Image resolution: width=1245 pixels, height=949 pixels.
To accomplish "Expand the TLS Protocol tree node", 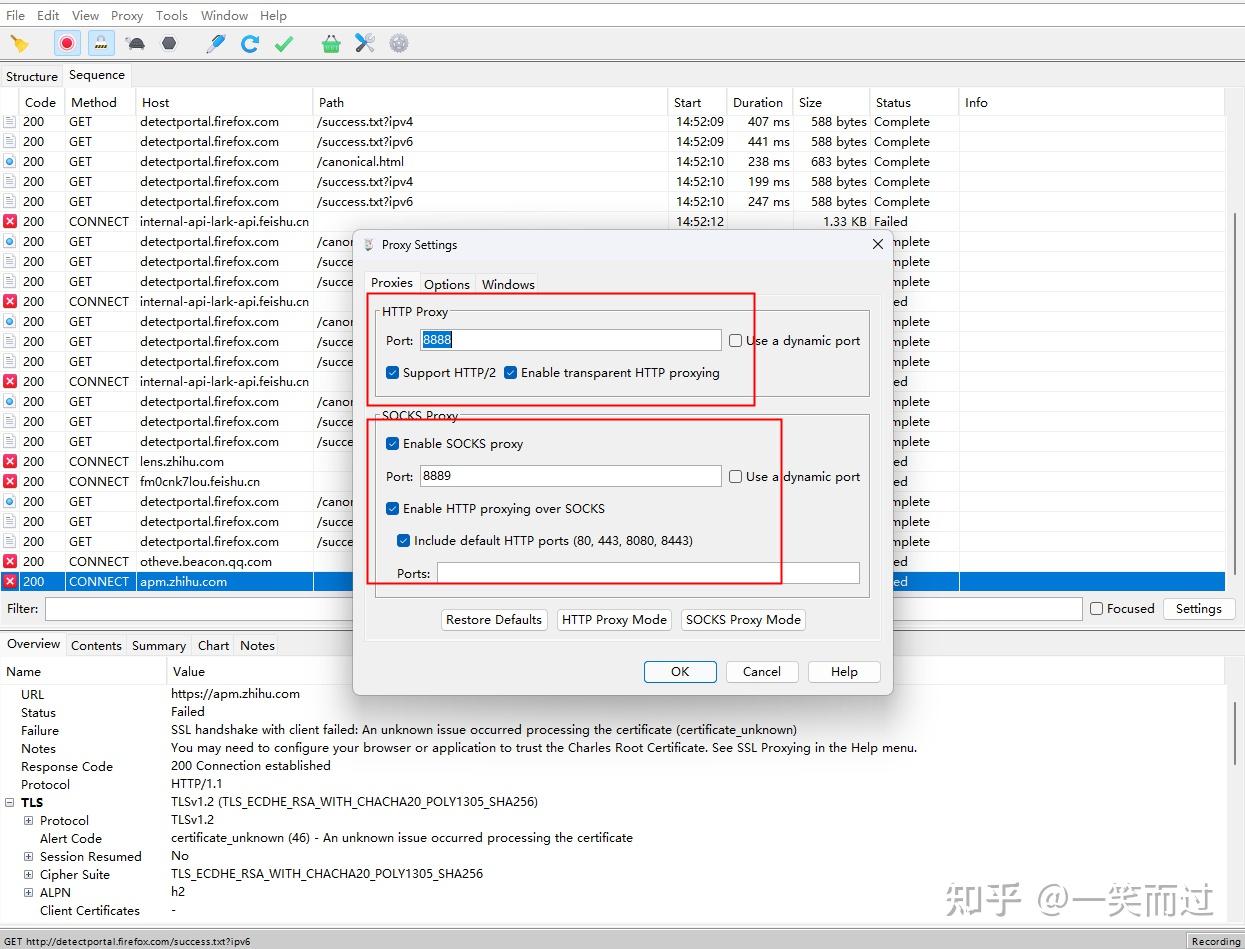I will (x=29, y=821).
